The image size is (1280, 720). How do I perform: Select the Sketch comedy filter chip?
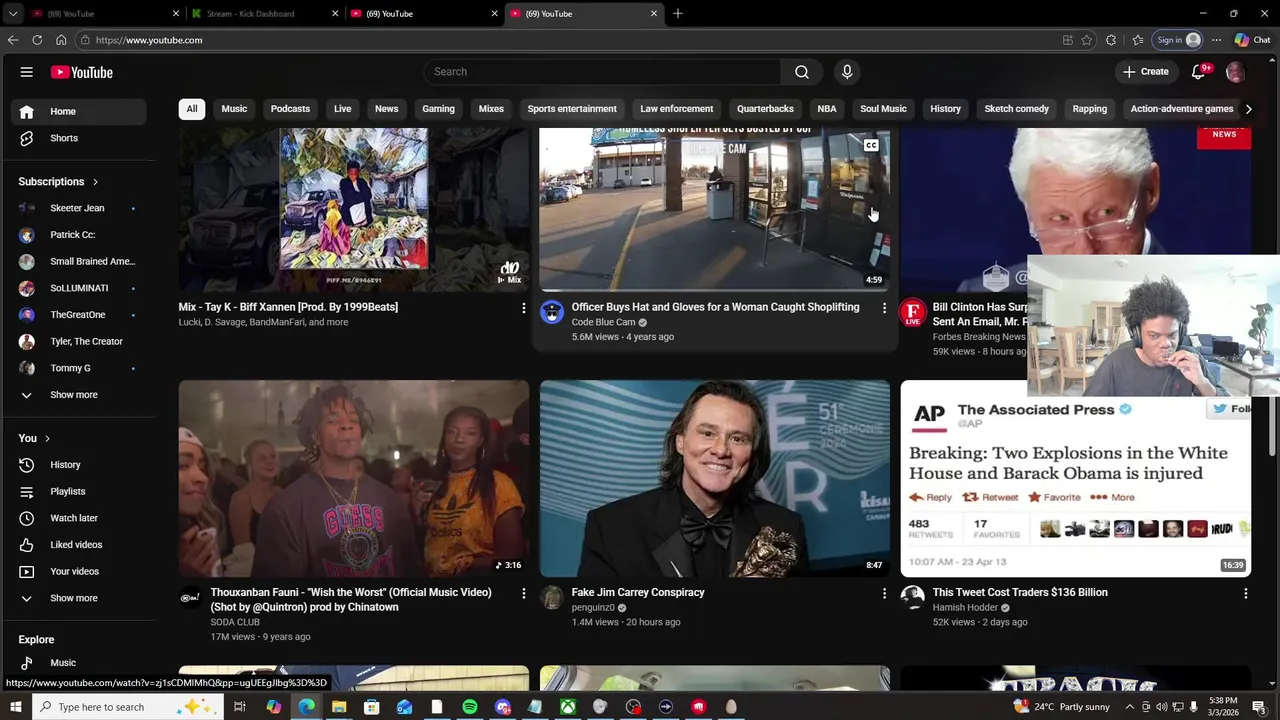click(x=1017, y=109)
